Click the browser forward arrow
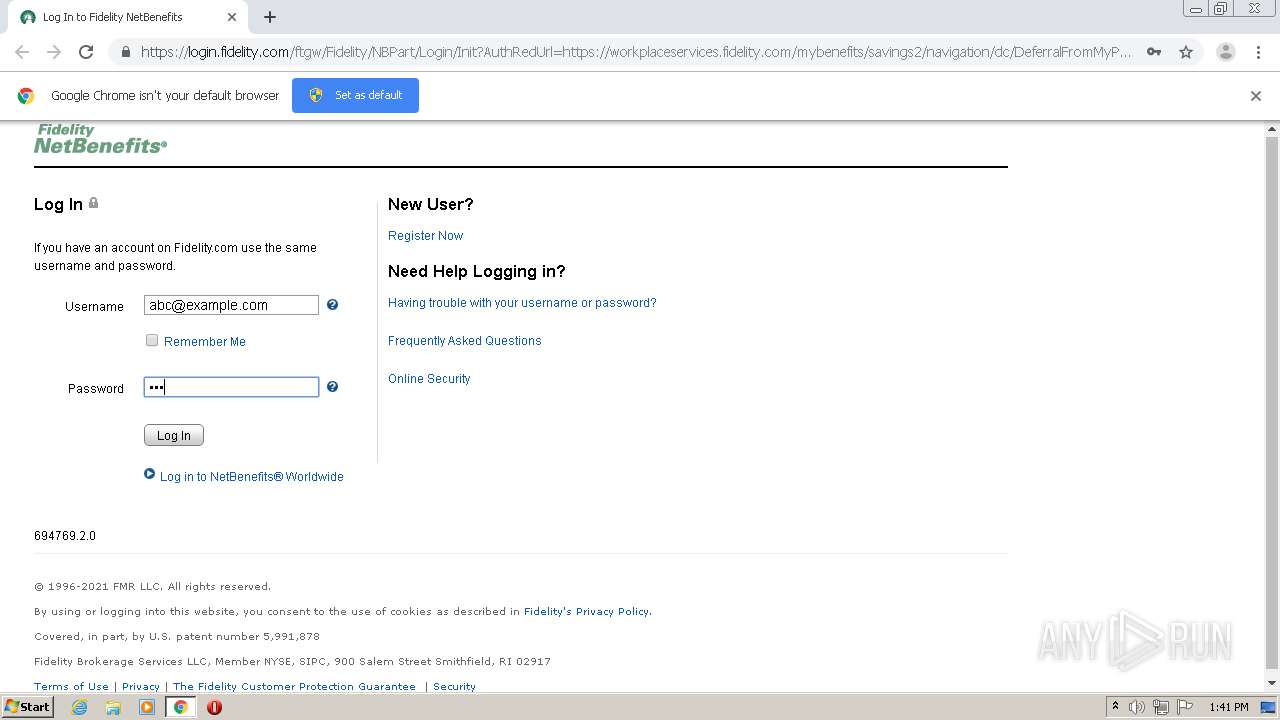Viewport: 1280px width, 720px height. pos(54,52)
